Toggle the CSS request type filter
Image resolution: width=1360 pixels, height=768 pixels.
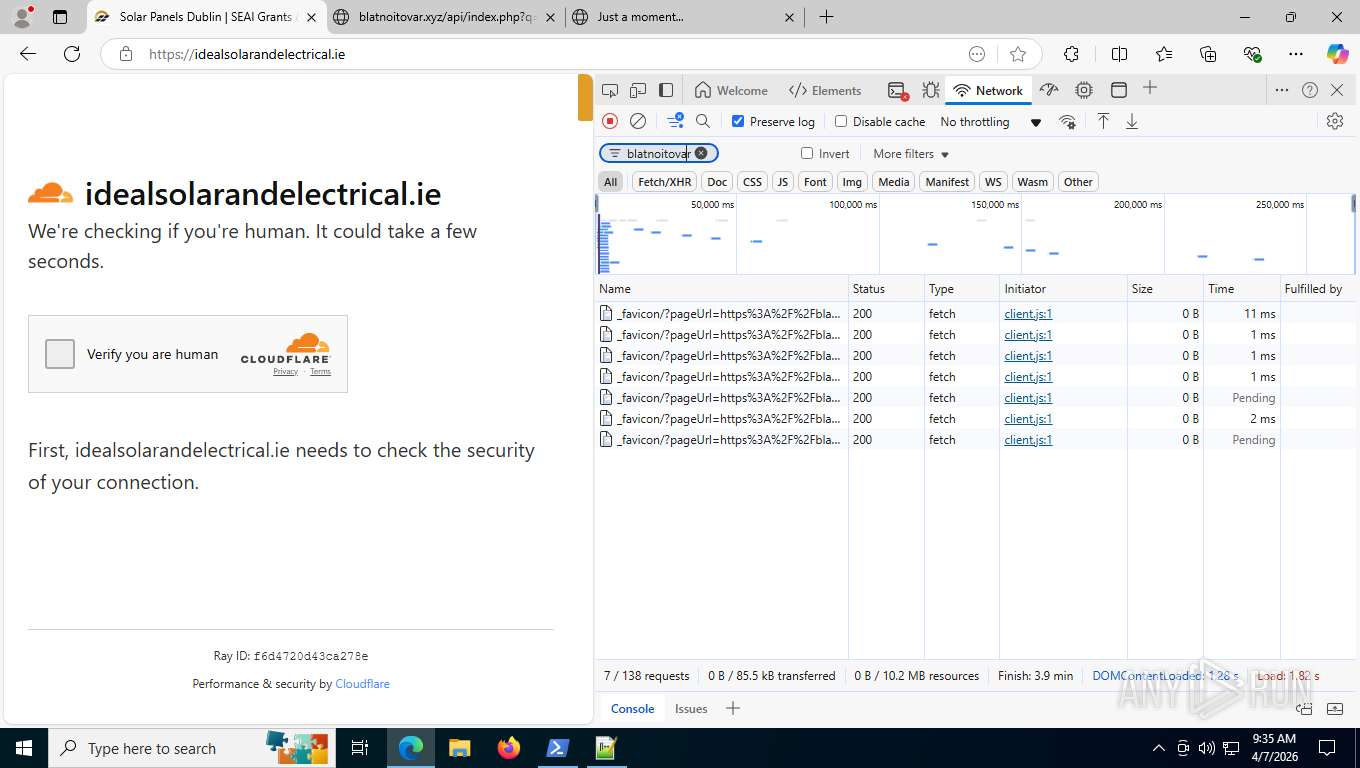[x=752, y=182]
